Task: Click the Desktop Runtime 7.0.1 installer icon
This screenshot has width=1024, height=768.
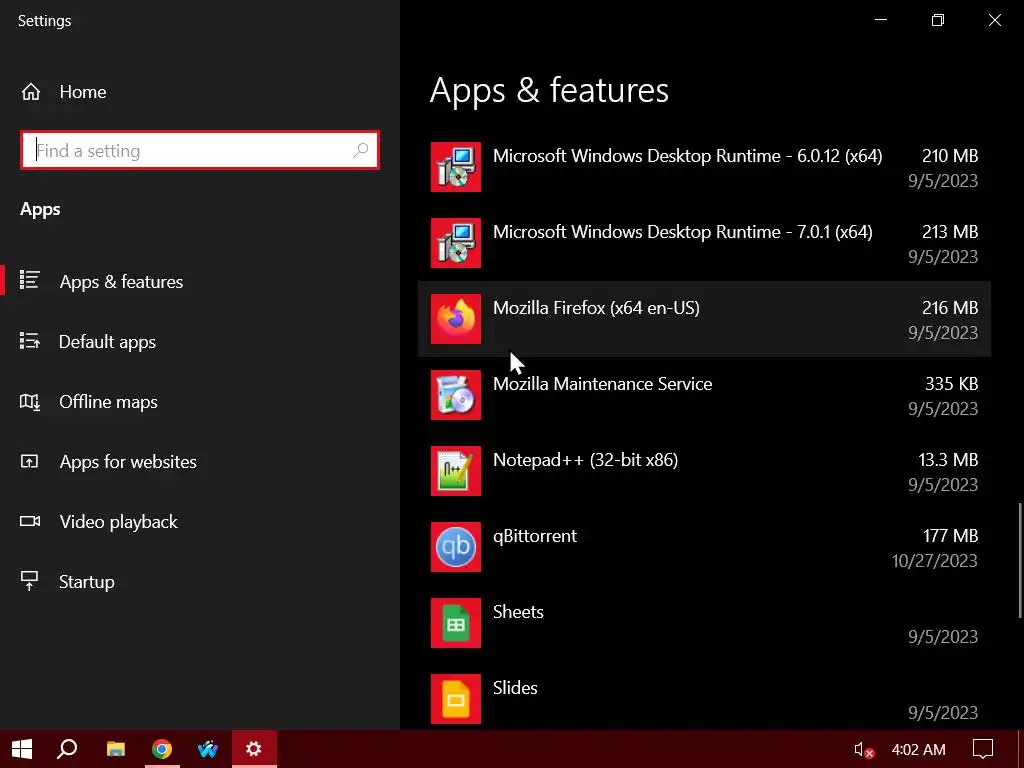Action: (x=456, y=243)
